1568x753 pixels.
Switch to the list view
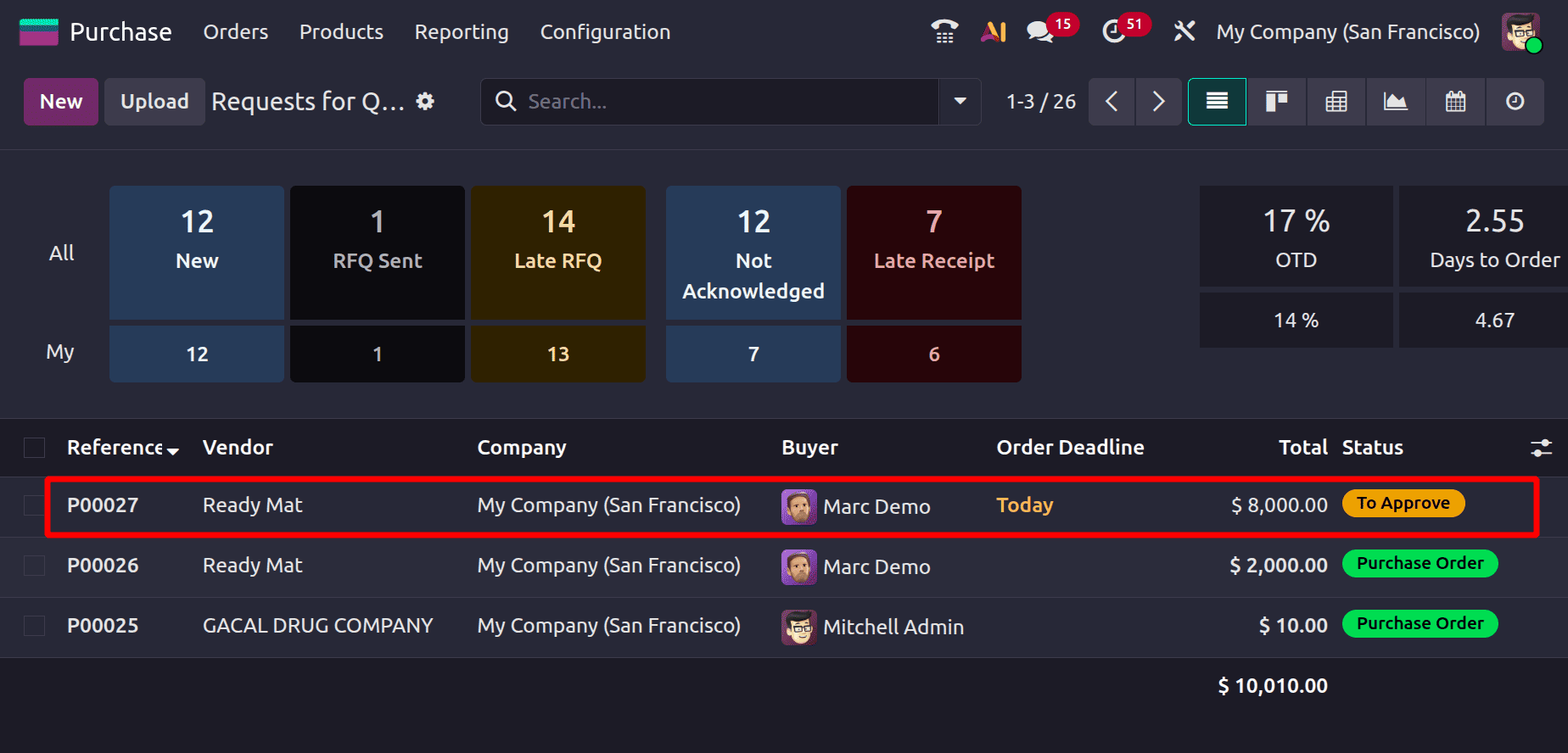pyautogui.click(x=1217, y=102)
